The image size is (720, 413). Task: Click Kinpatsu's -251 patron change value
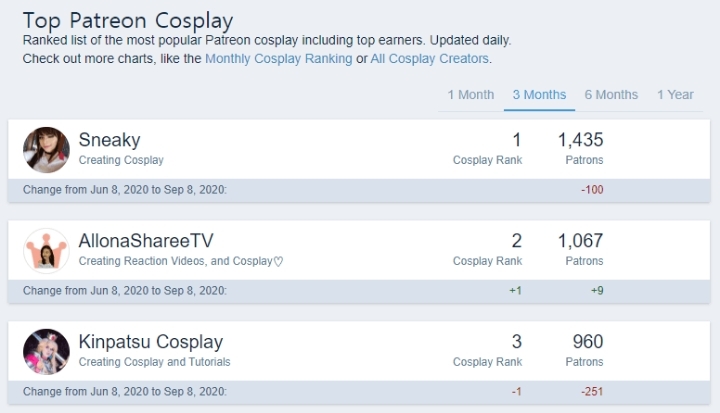[592, 392]
